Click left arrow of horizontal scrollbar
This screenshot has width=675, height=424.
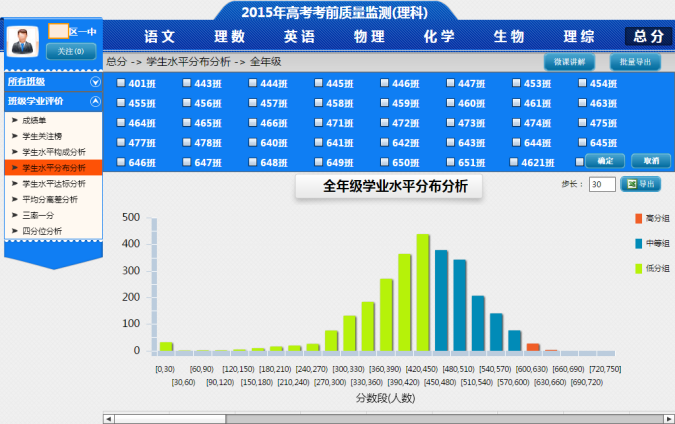pos(108,419)
